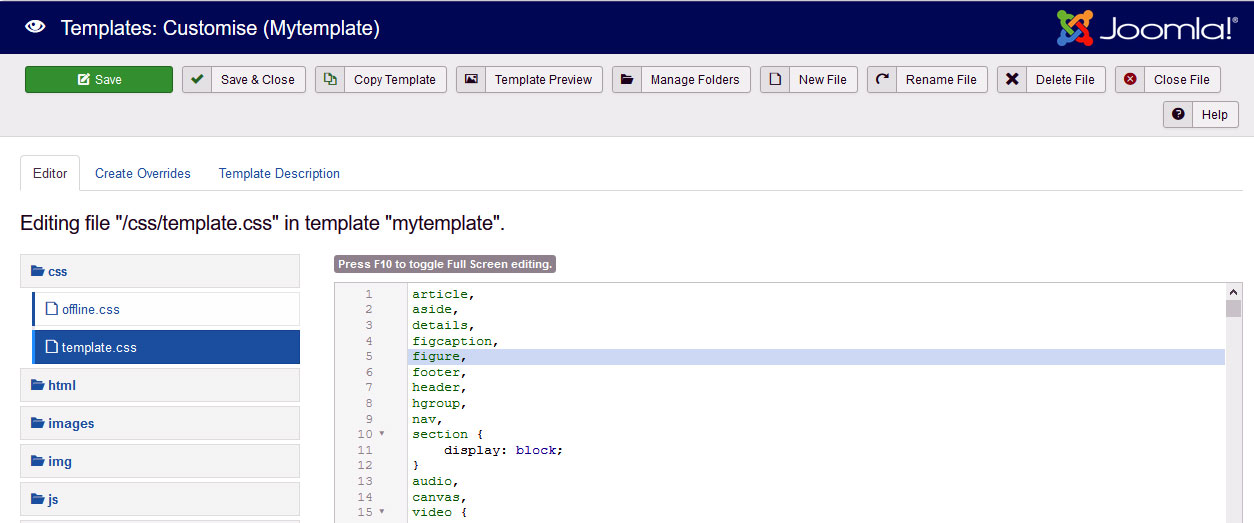Click the New File page icon

[x=775, y=80]
